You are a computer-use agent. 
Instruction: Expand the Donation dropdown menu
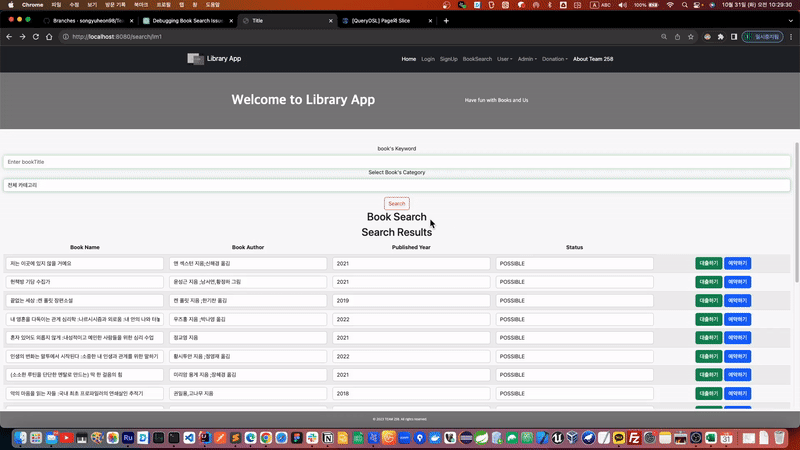click(x=554, y=59)
